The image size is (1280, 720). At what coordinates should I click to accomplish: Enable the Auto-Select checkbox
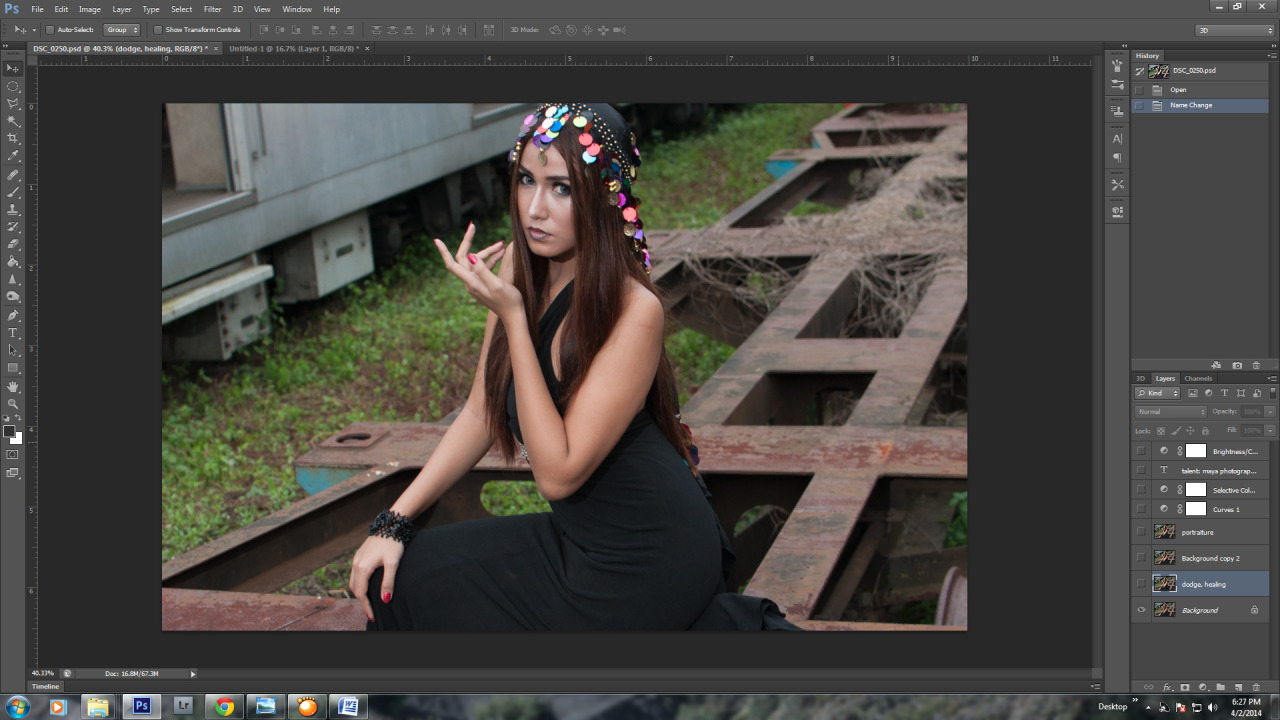50,30
